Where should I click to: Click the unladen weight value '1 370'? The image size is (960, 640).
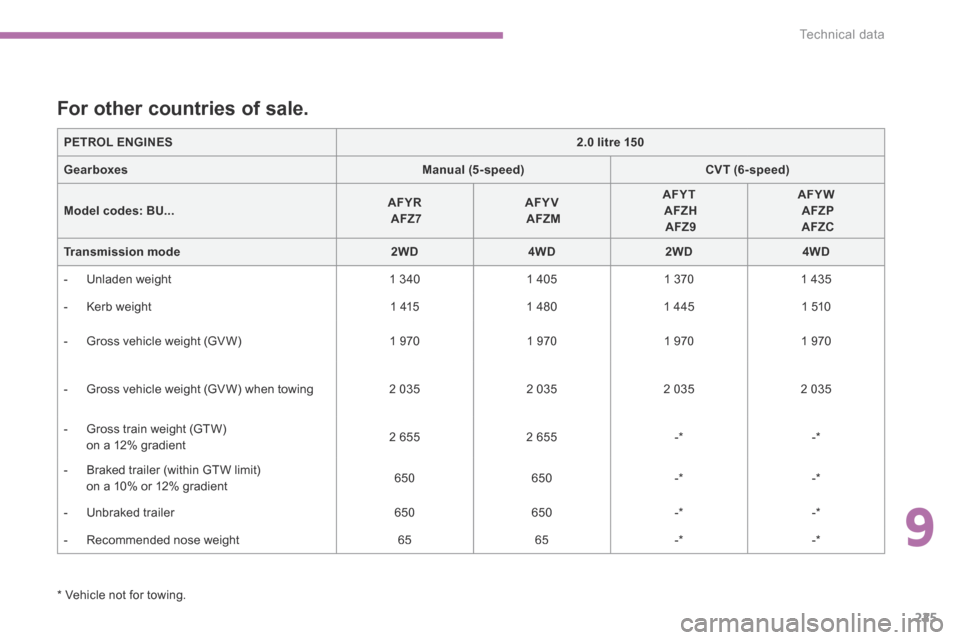pyautogui.click(x=679, y=279)
